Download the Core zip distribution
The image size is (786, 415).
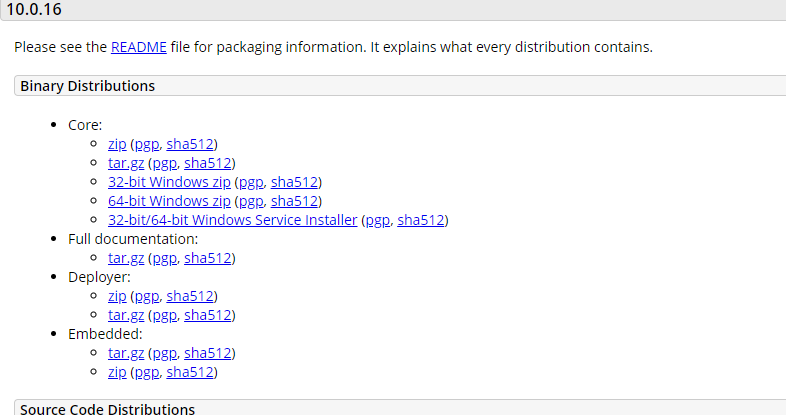117,144
